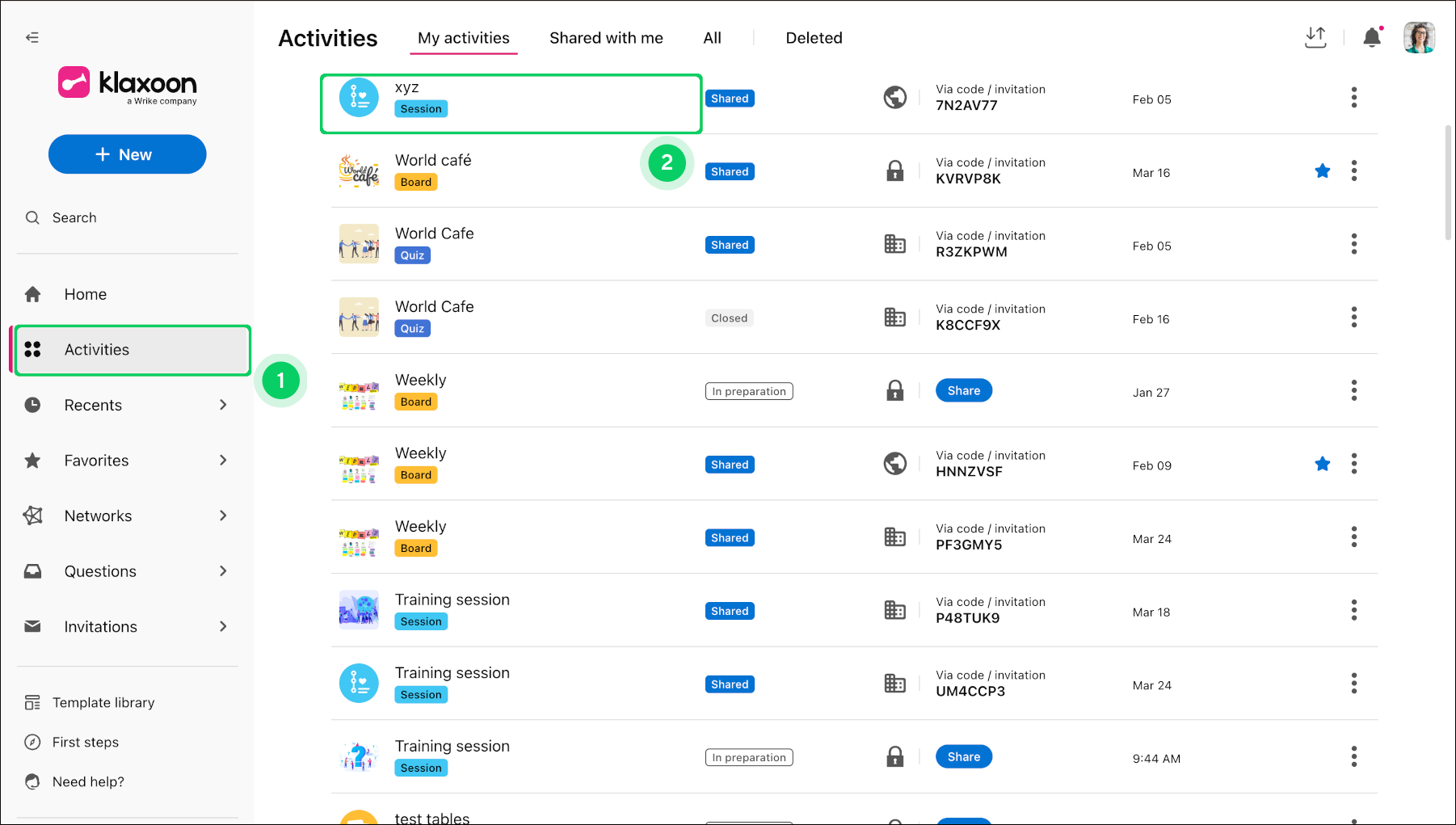1456x825 pixels.
Task: Open more options for closed World Cafe quiz
Action: (1354, 318)
